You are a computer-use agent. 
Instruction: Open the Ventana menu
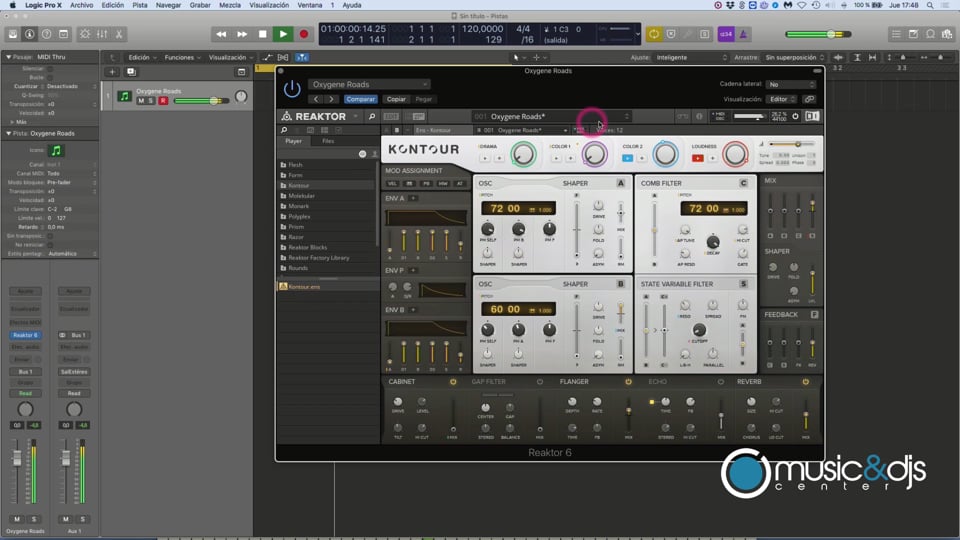click(x=309, y=5)
